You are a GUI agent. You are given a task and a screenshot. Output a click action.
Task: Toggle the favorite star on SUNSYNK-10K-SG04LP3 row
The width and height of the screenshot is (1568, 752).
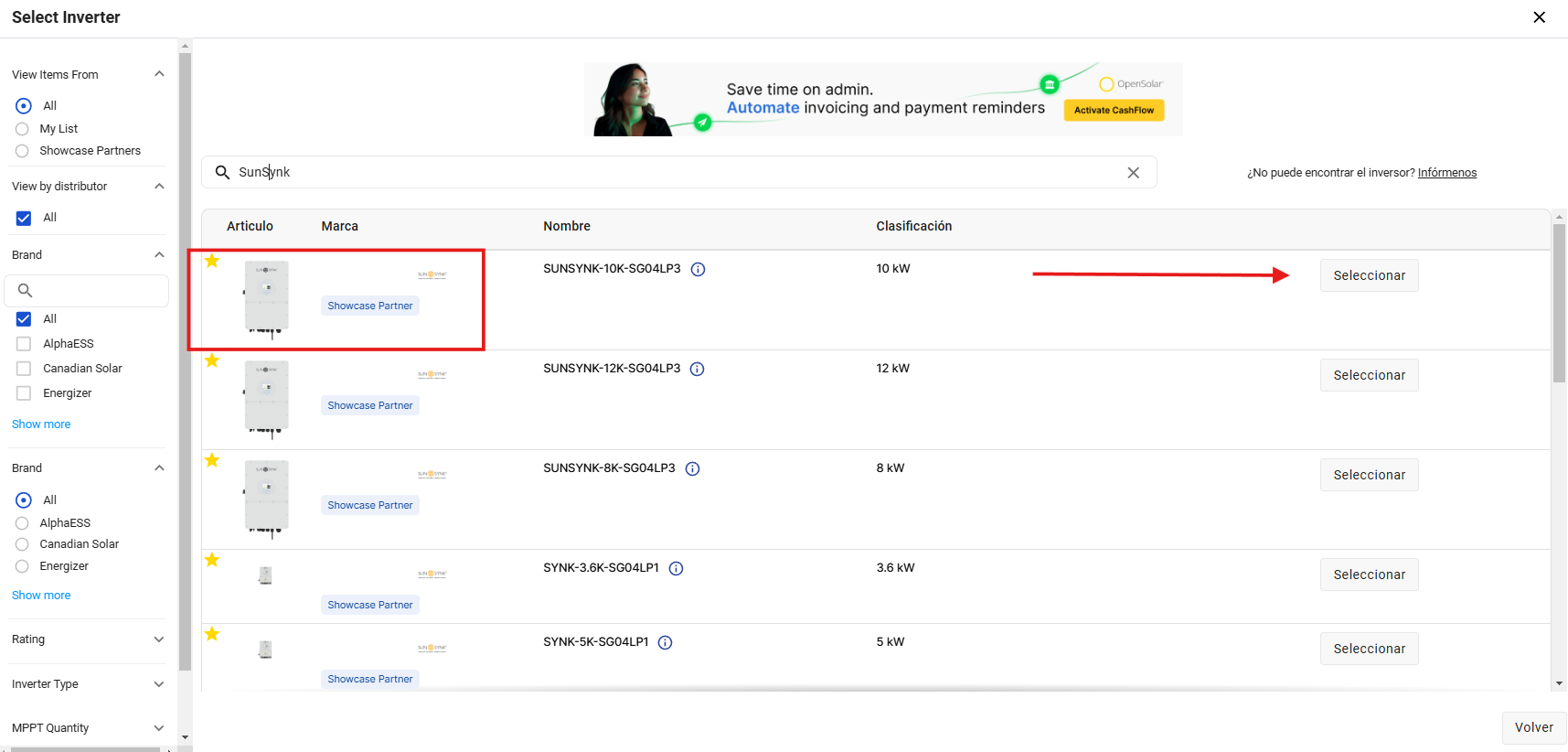212,261
